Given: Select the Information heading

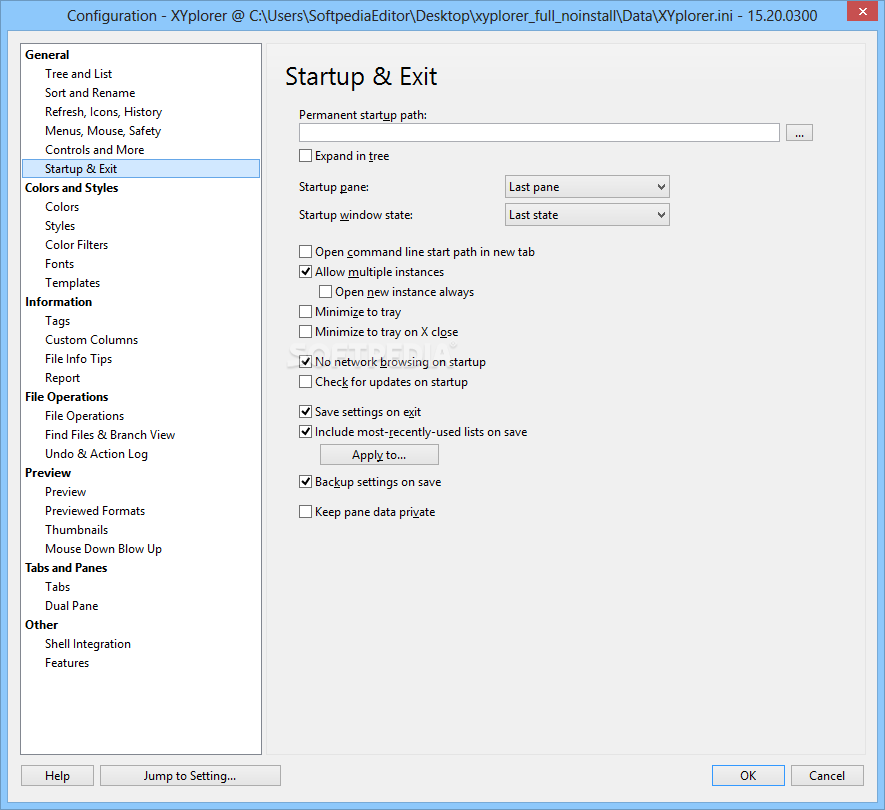Looking at the screenshot, I should [x=59, y=302].
